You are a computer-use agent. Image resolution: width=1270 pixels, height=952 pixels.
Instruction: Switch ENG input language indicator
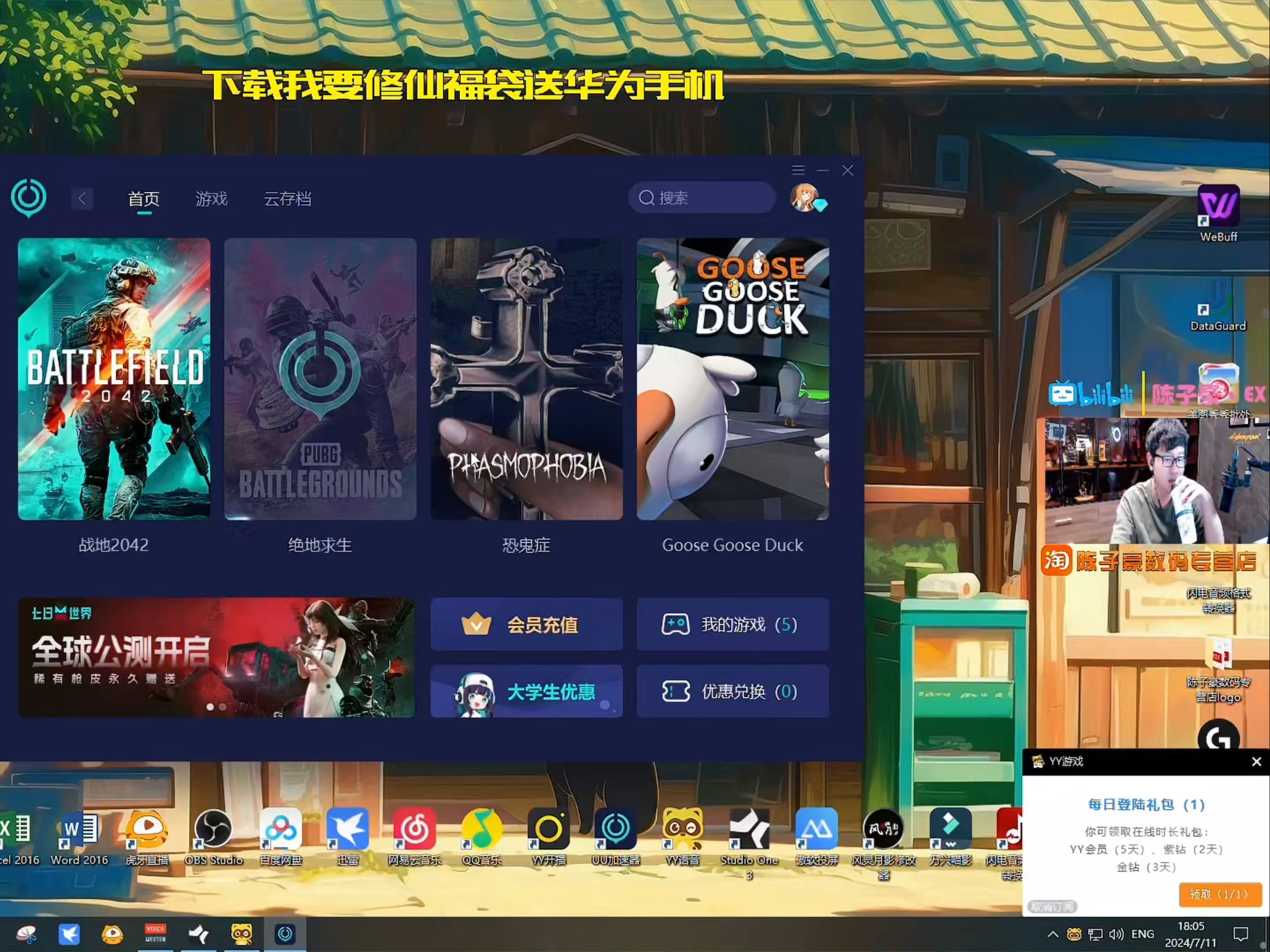[x=1143, y=934]
